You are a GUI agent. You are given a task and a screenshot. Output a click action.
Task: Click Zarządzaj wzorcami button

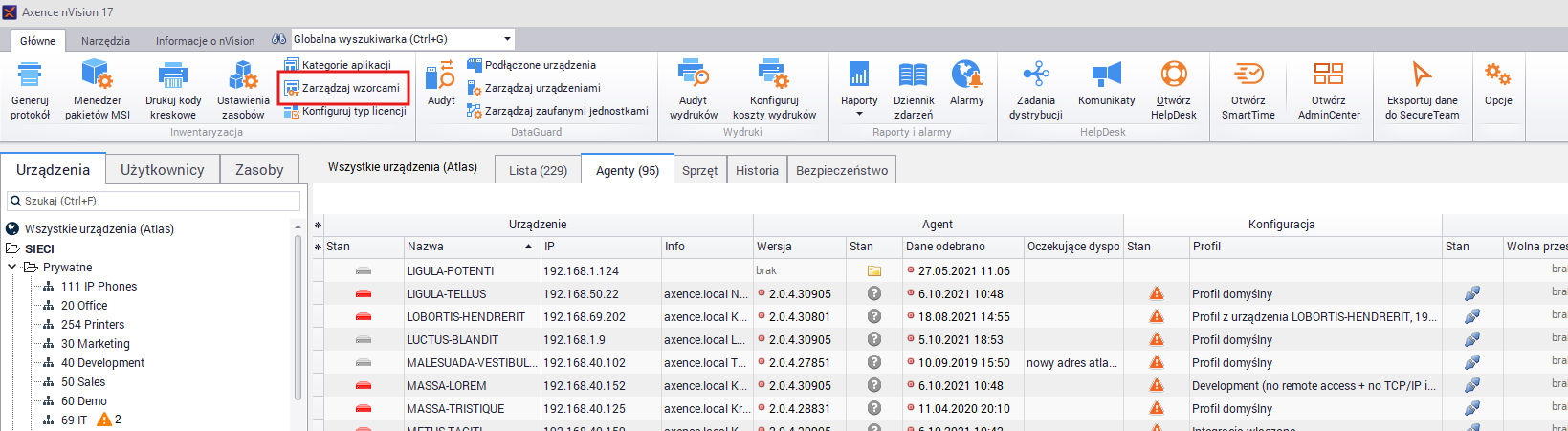(343, 88)
